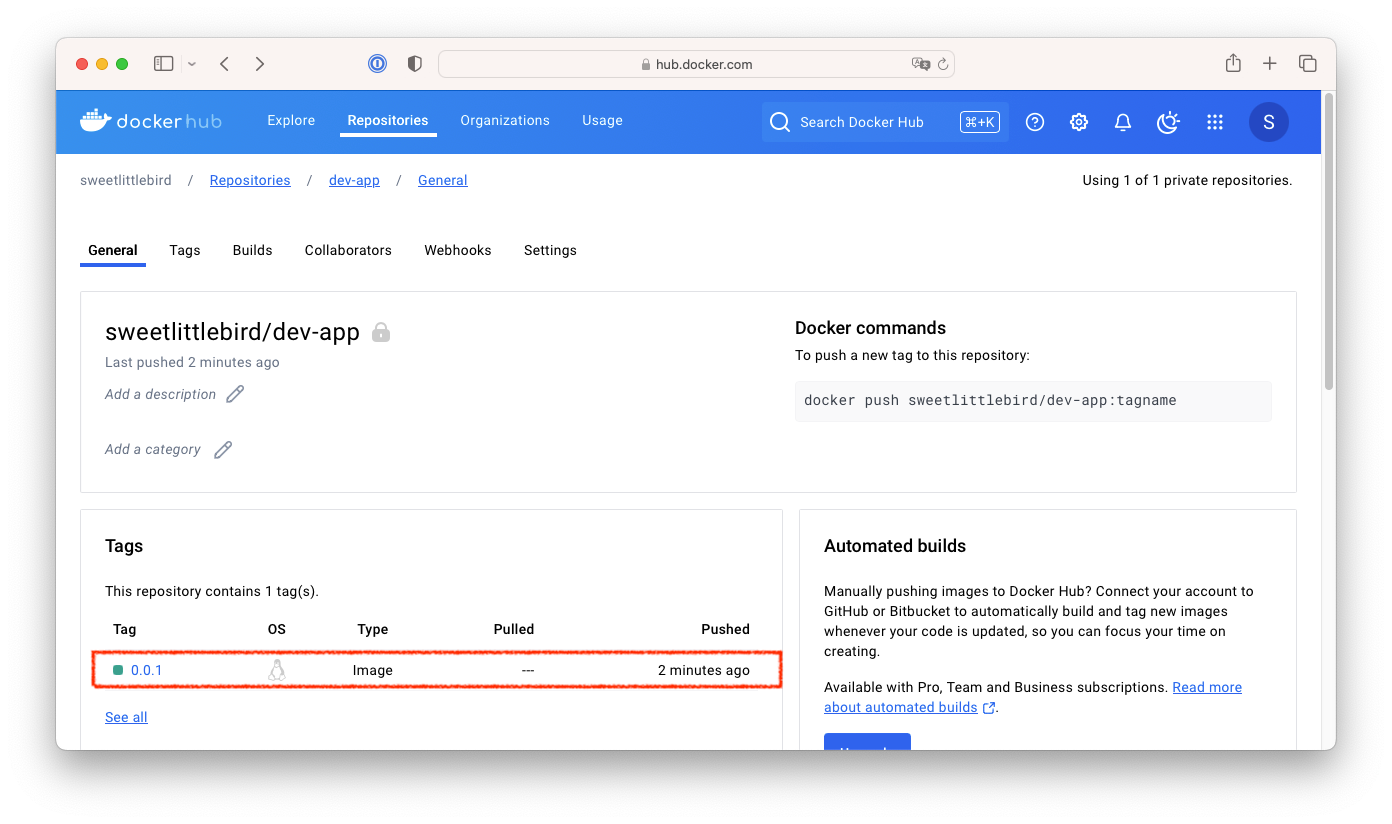1392x824 pixels.
Task: Click the ⌘+K shortcut badge
Action: [x=980, y=122]
